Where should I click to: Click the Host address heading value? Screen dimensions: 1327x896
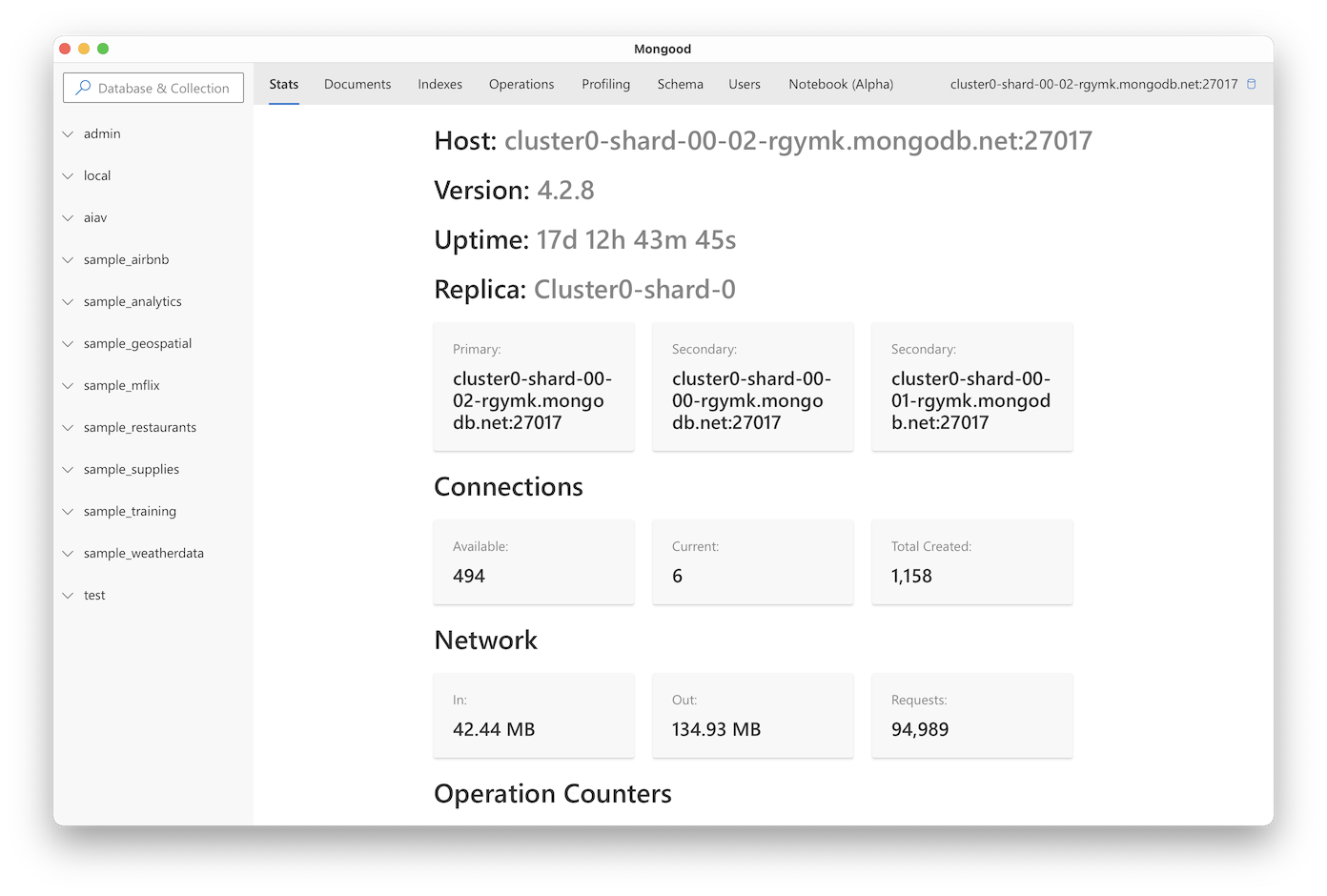coord(798,141)
